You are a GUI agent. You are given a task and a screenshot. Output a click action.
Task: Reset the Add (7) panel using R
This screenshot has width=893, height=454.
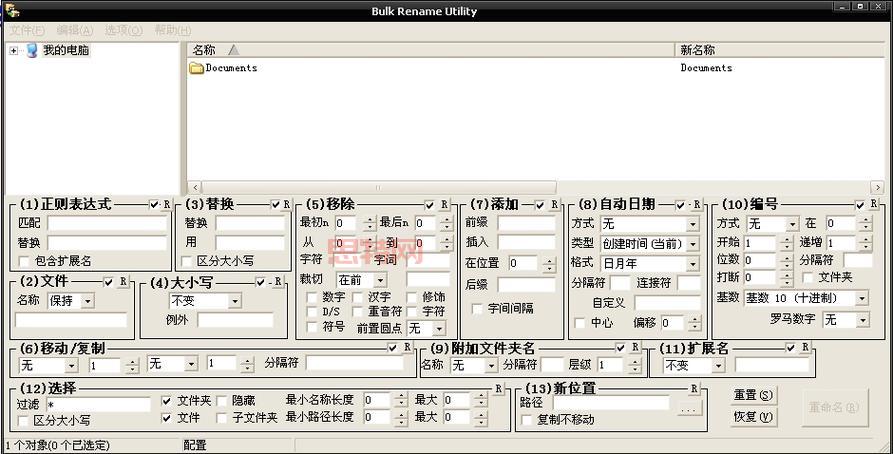click(x=554, y=204)
